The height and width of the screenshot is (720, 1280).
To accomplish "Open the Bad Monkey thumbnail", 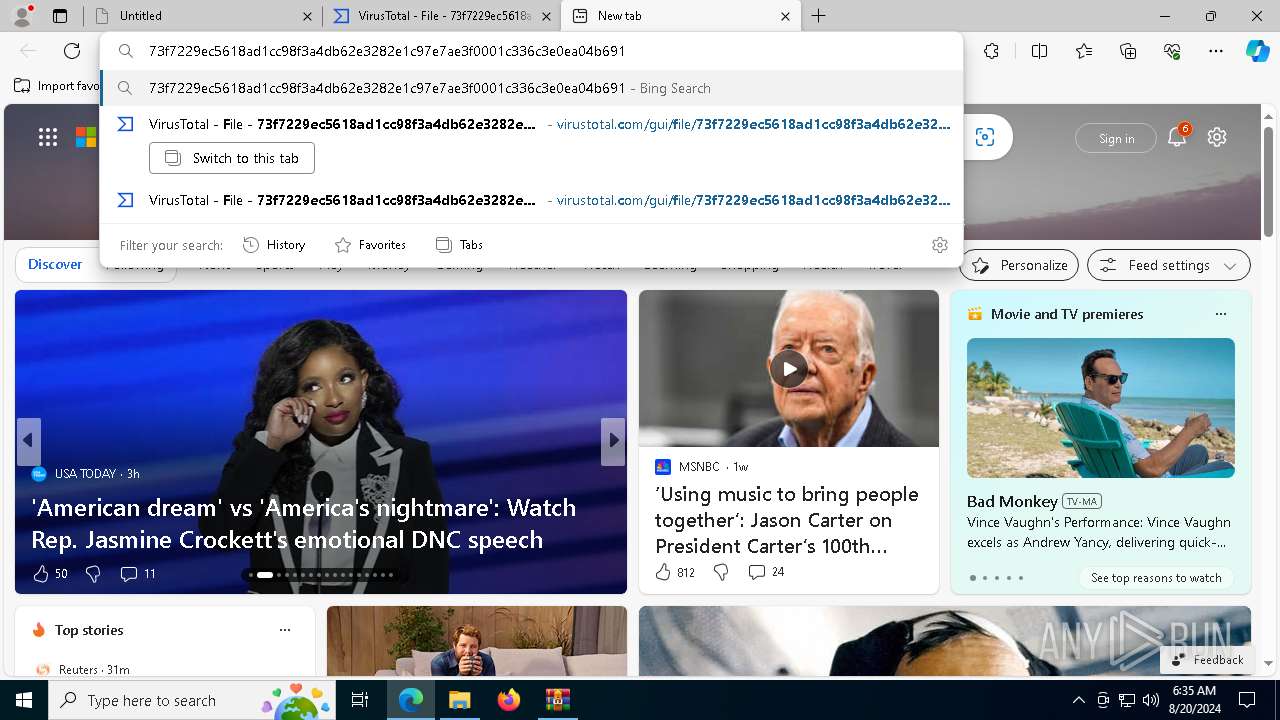I will [x=1100, y=408].
